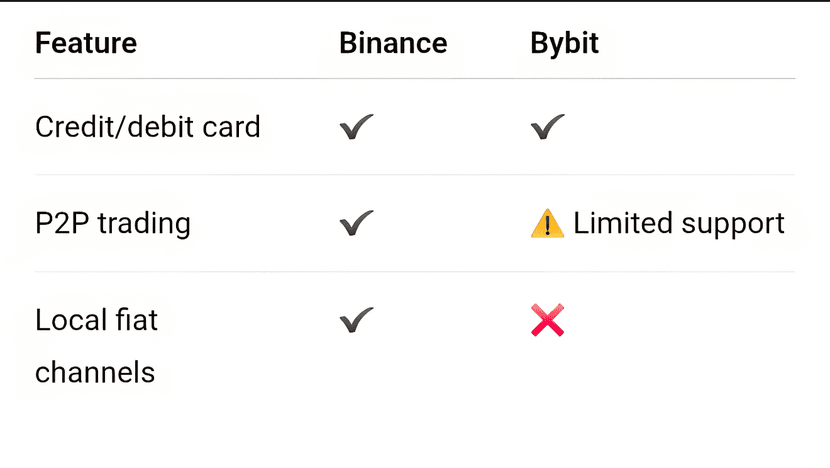Click the divider line below P2P trading row
830x468 pixels.
coord(414,272)
